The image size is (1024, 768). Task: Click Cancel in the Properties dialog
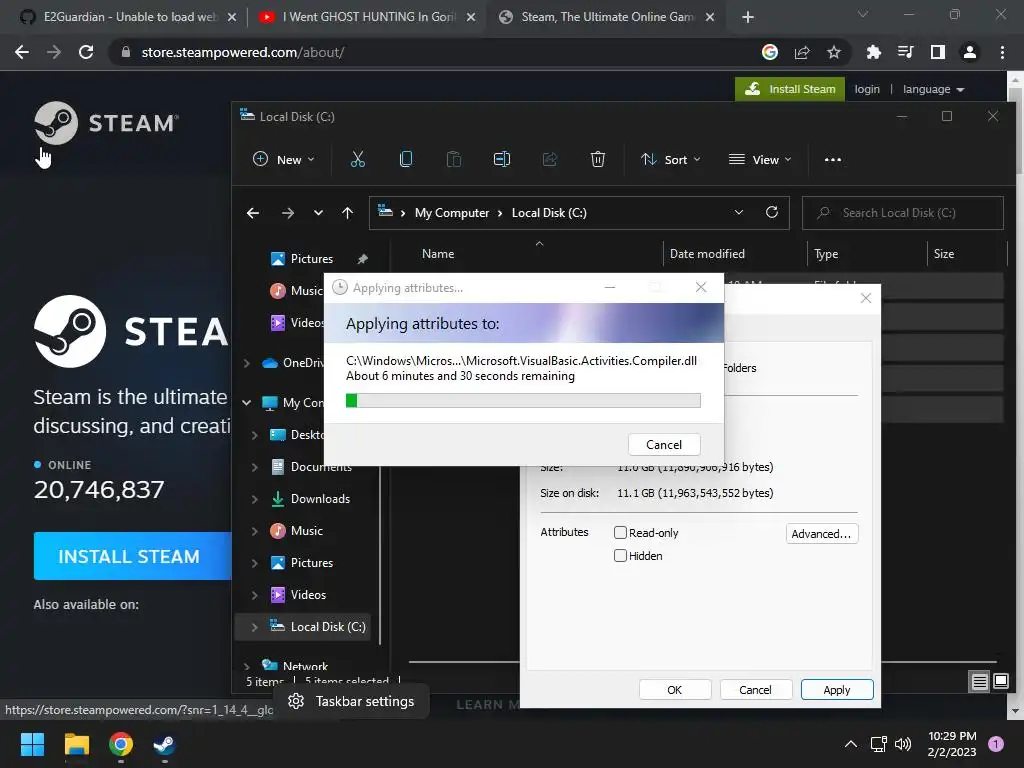click(756, 690)
